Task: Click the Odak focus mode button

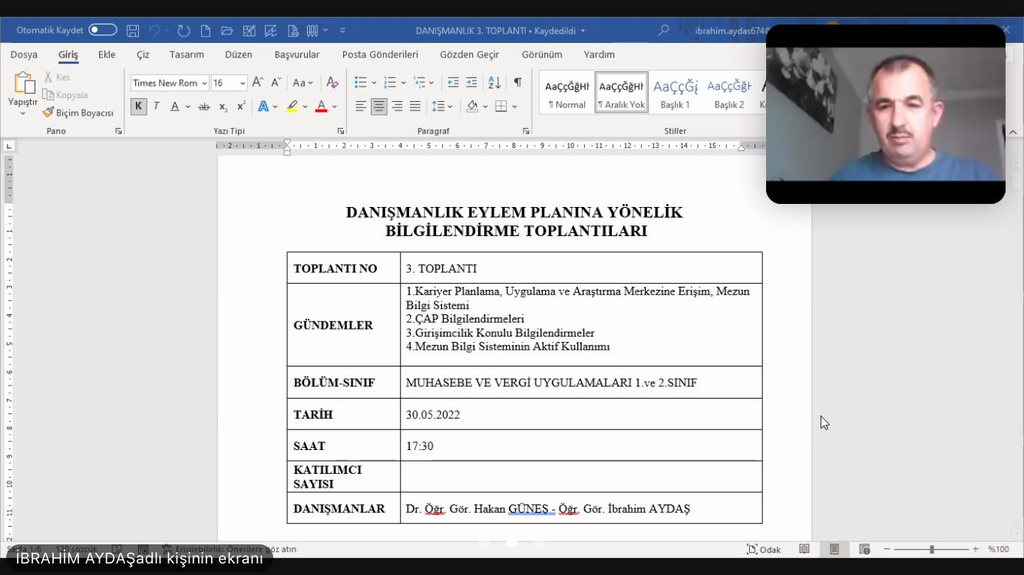Action: click(x=764, y=549)
